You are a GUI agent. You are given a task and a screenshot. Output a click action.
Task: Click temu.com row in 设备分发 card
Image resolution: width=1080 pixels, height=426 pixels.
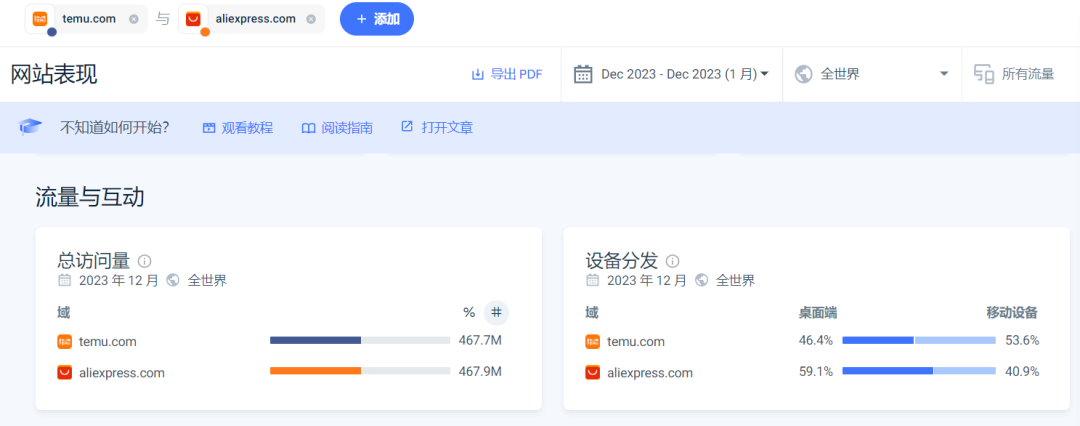pyautogui.click(x=813, y=341)
